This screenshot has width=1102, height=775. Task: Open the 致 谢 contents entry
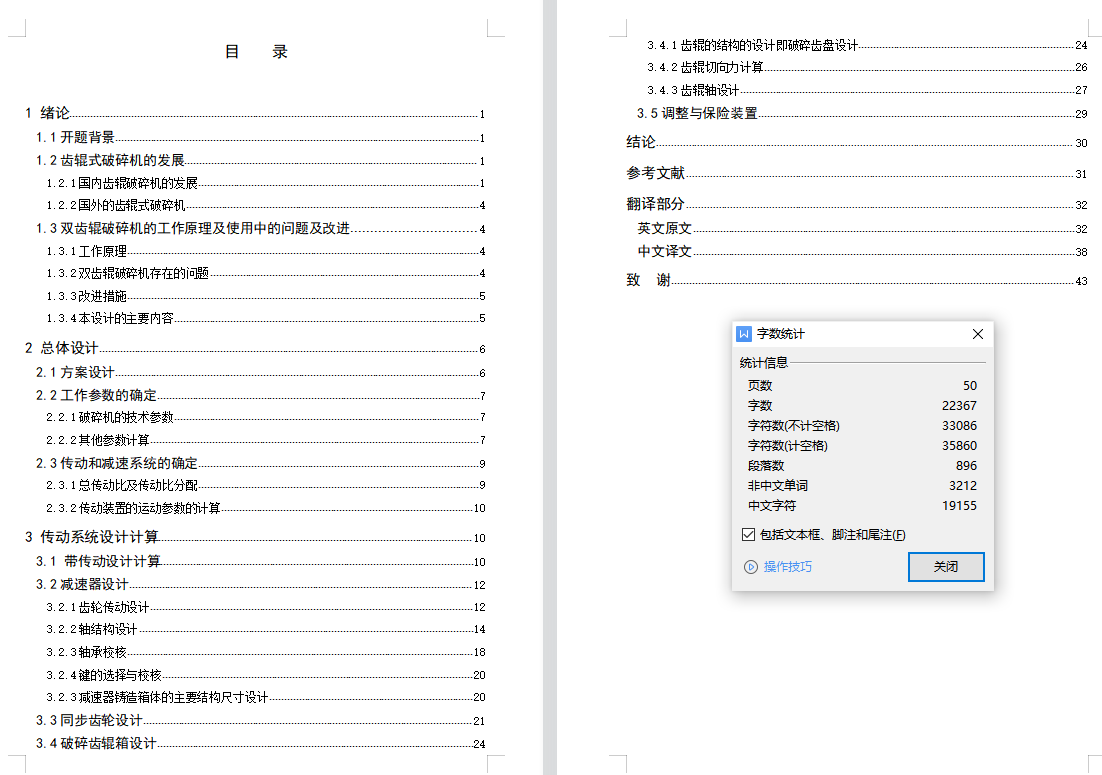point(648,280)
